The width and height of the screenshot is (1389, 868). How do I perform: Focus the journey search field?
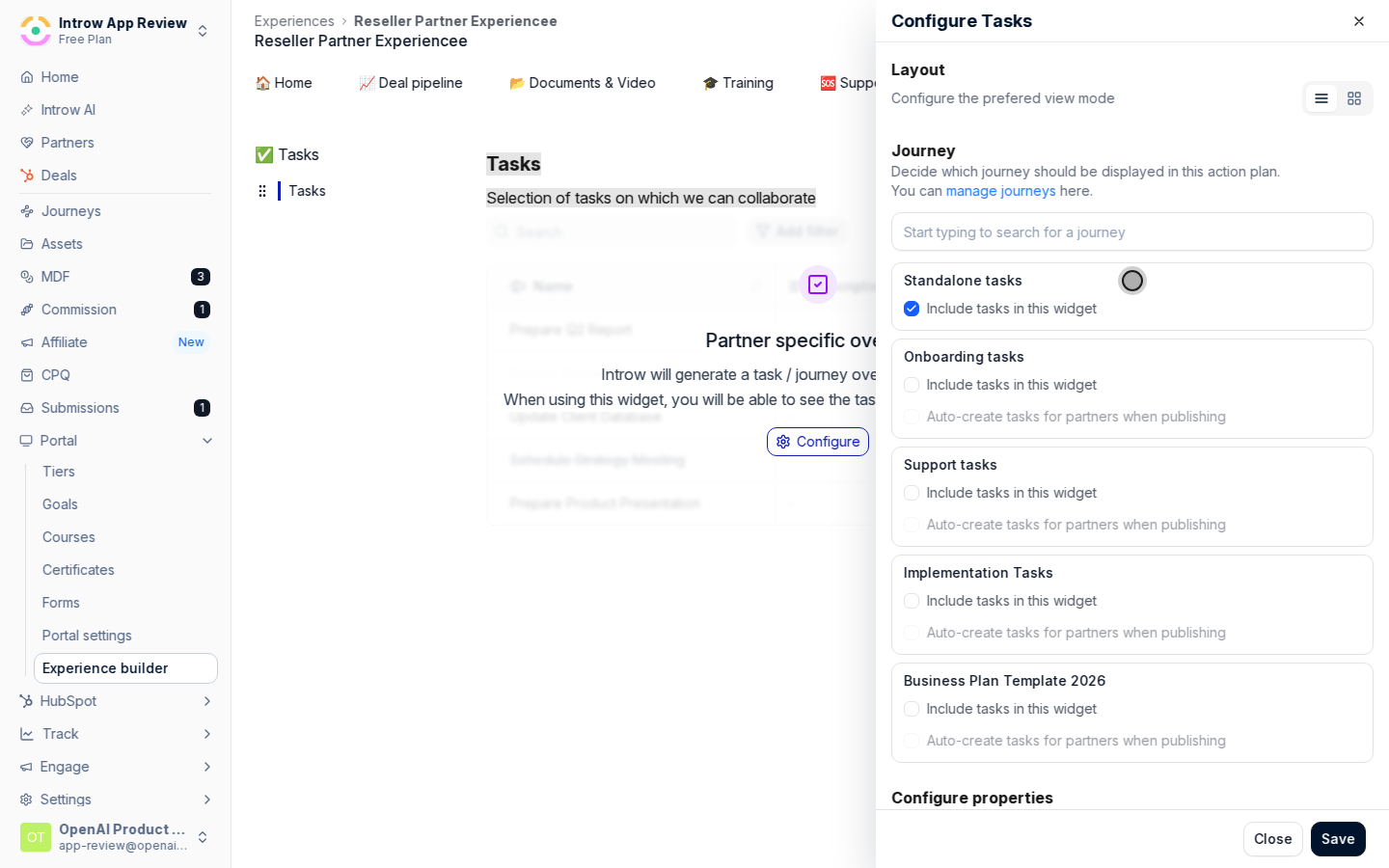coord(1132,232)
